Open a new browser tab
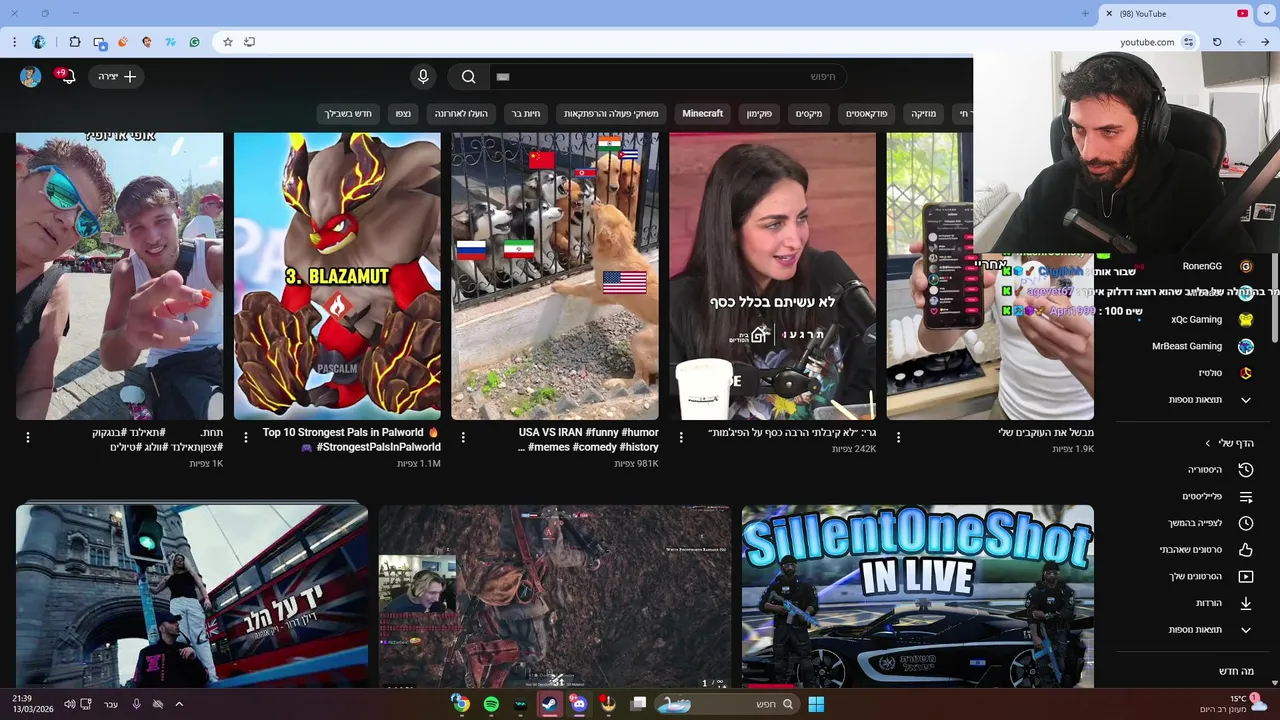Screen dimensions: 1280x720 [x=1085, y=13]
